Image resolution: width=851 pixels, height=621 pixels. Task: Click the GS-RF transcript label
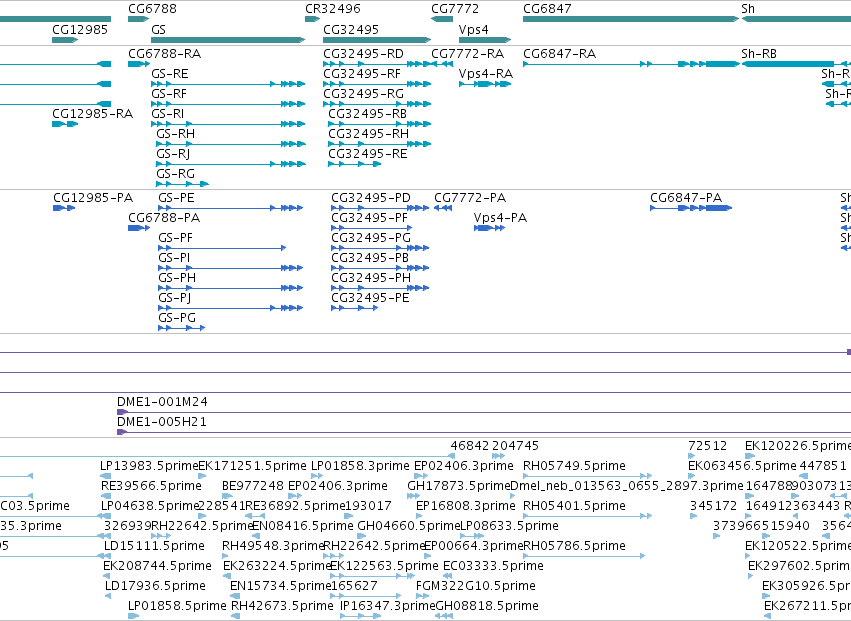point(169,94)
